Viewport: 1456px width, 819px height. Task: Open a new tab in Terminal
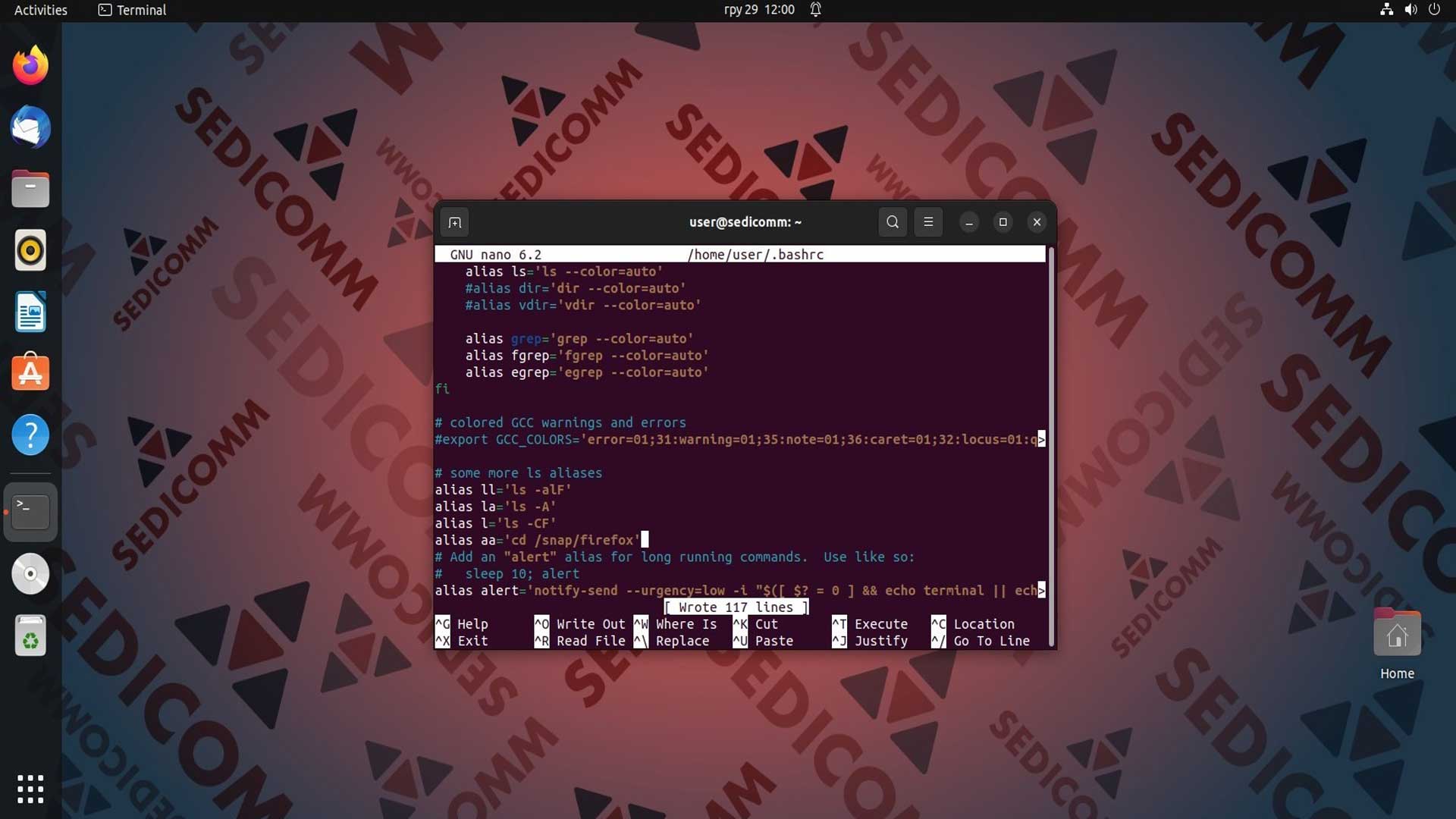pyautogui.click(x=455, y=222)
